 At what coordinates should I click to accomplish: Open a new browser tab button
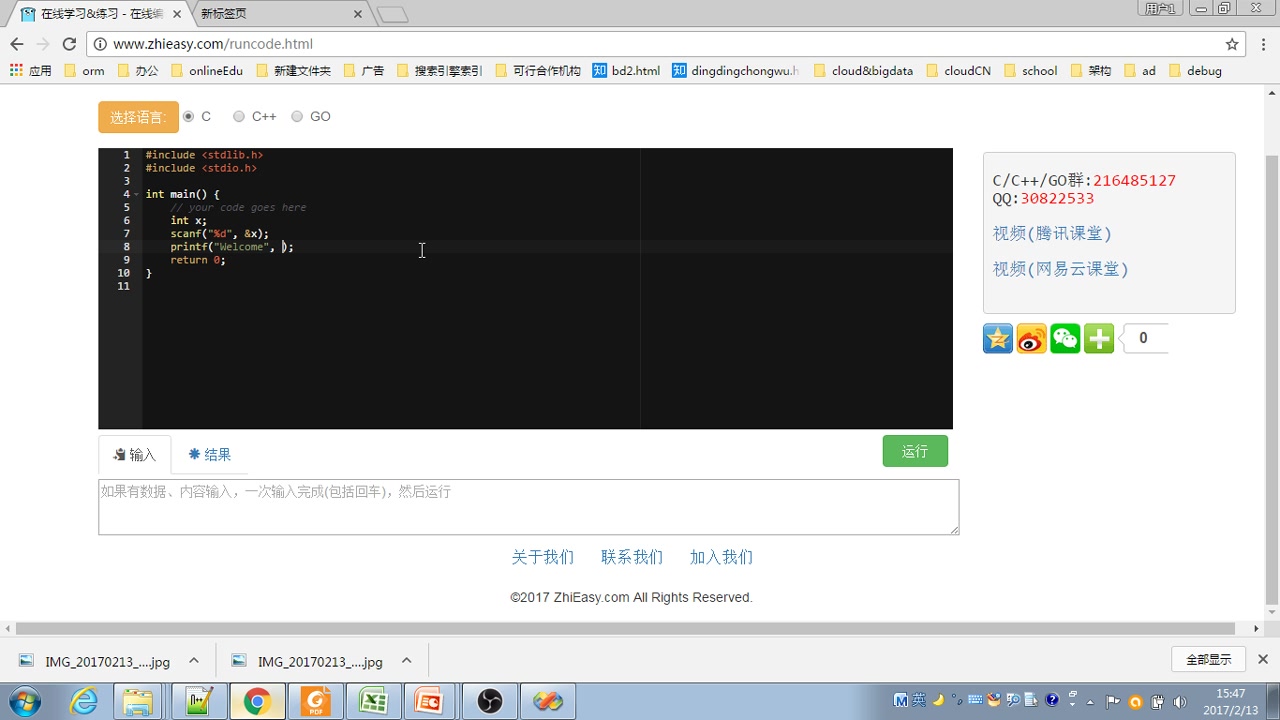[392, 14]
